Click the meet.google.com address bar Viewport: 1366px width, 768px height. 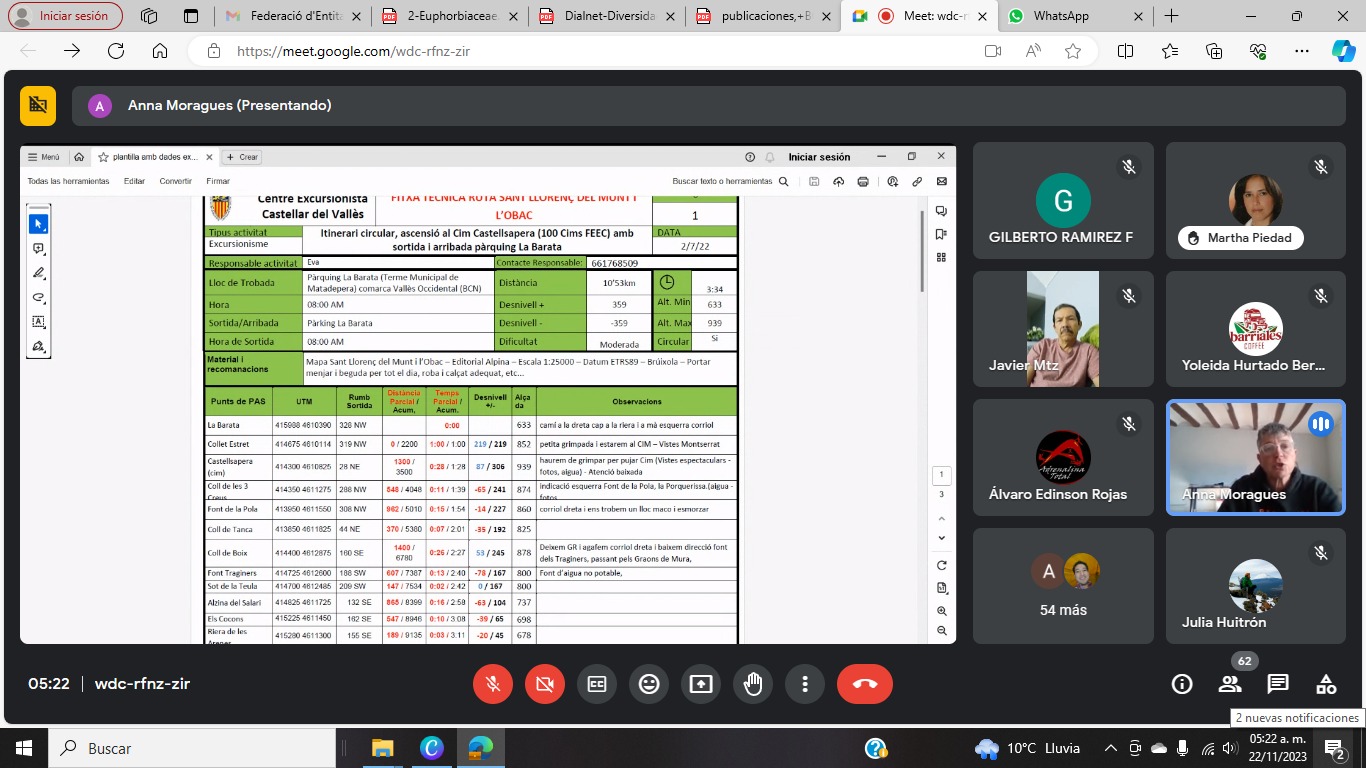(x=600, y=51)
